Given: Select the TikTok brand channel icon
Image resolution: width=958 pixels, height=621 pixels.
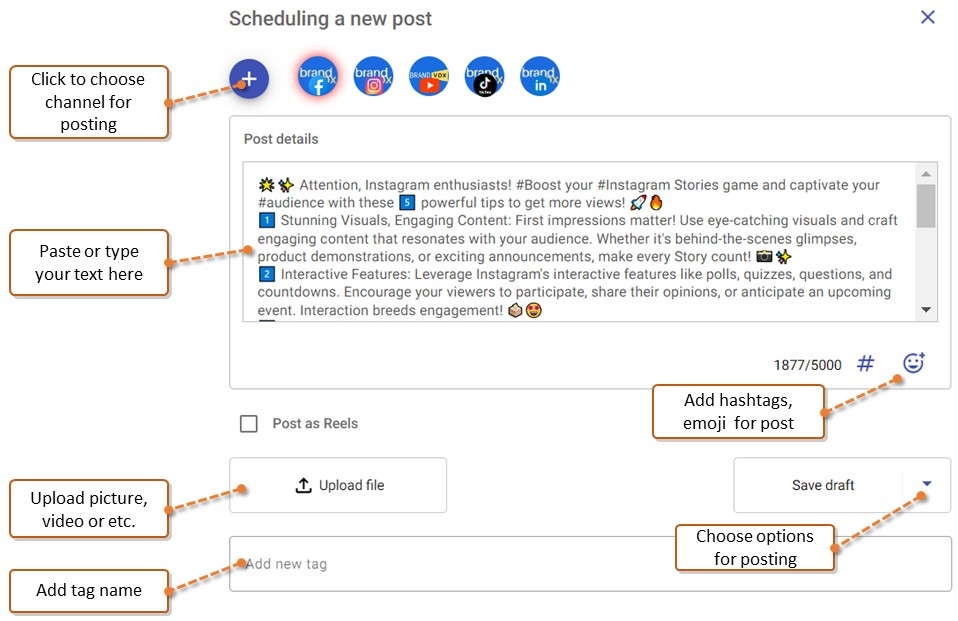Looking at the screenshot, I should [x=484, y=77].
